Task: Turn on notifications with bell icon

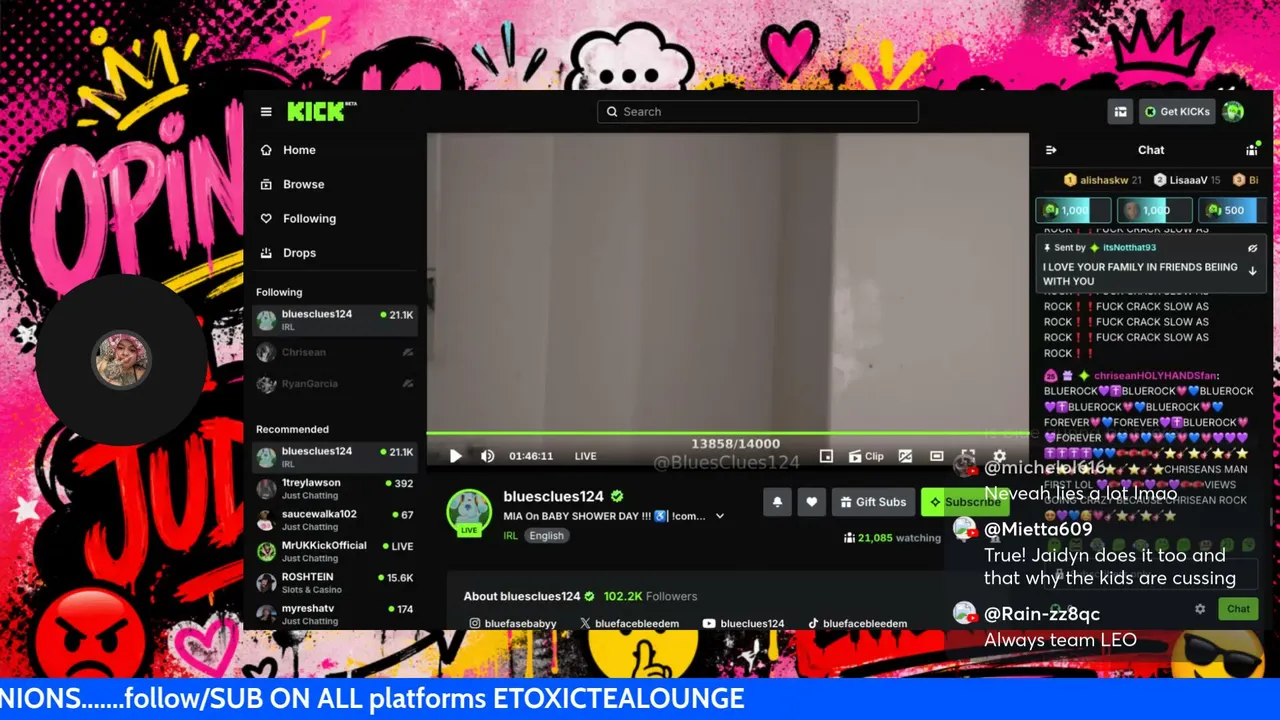Action: click(x=777, y=502)
